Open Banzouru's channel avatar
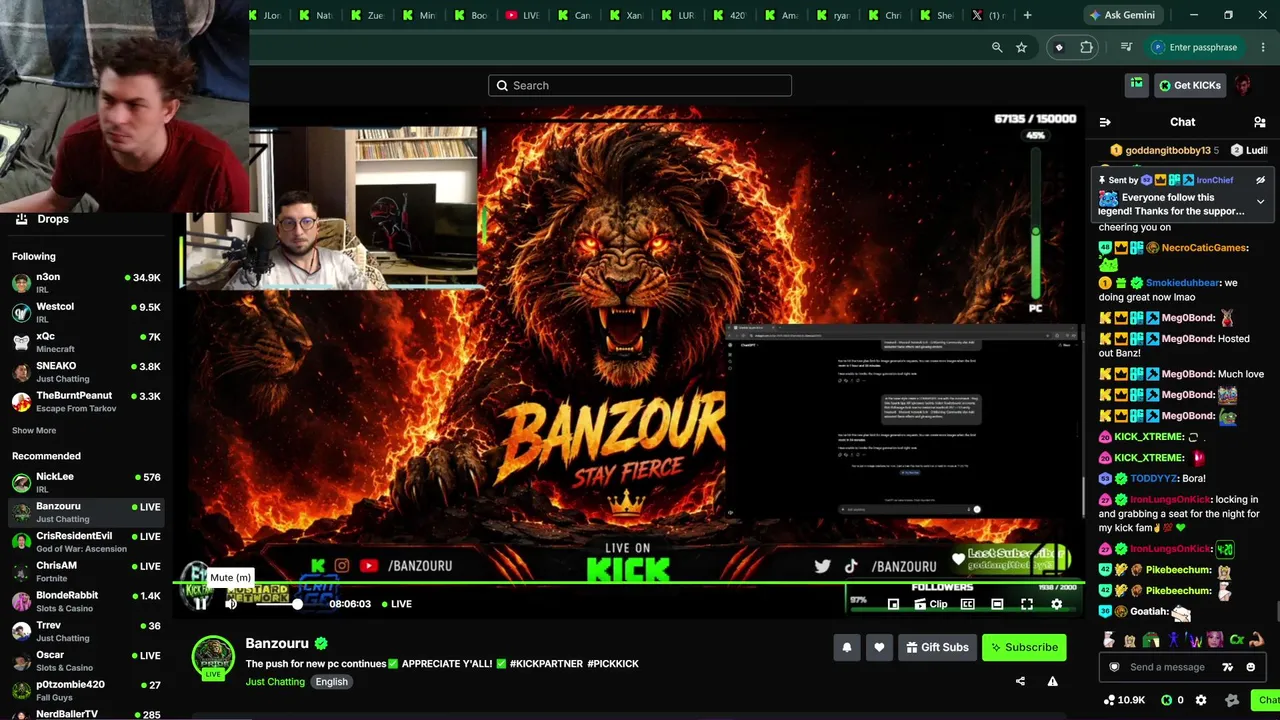This screenshot has width=1280, height=720. [213, 656]
